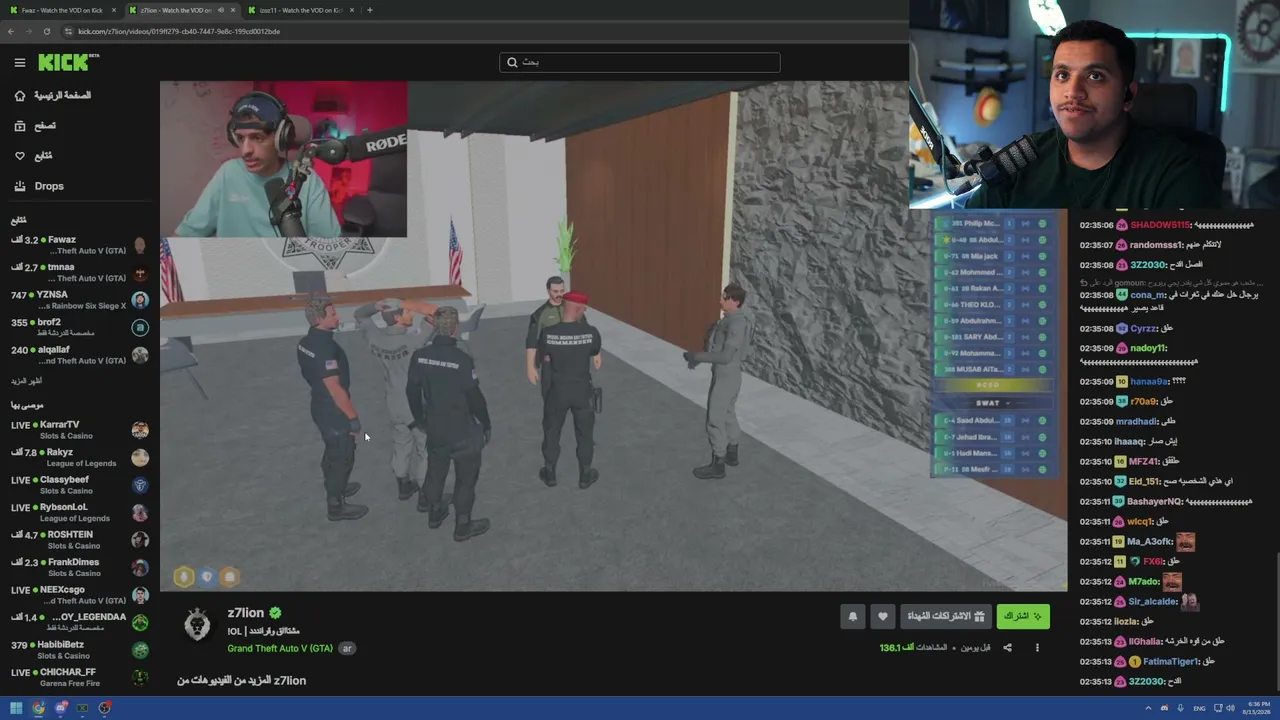Follow z7lion with the heart button
This screenshot has height=720, width=1280.
[x=882, y=616]
